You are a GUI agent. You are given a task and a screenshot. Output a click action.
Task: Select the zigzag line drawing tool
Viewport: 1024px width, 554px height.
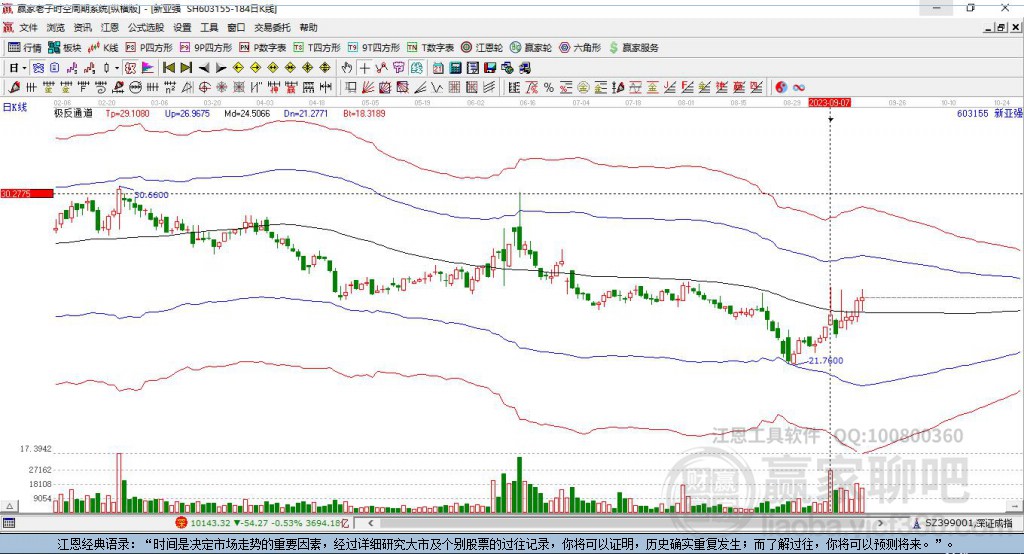(x=437, y=87)
